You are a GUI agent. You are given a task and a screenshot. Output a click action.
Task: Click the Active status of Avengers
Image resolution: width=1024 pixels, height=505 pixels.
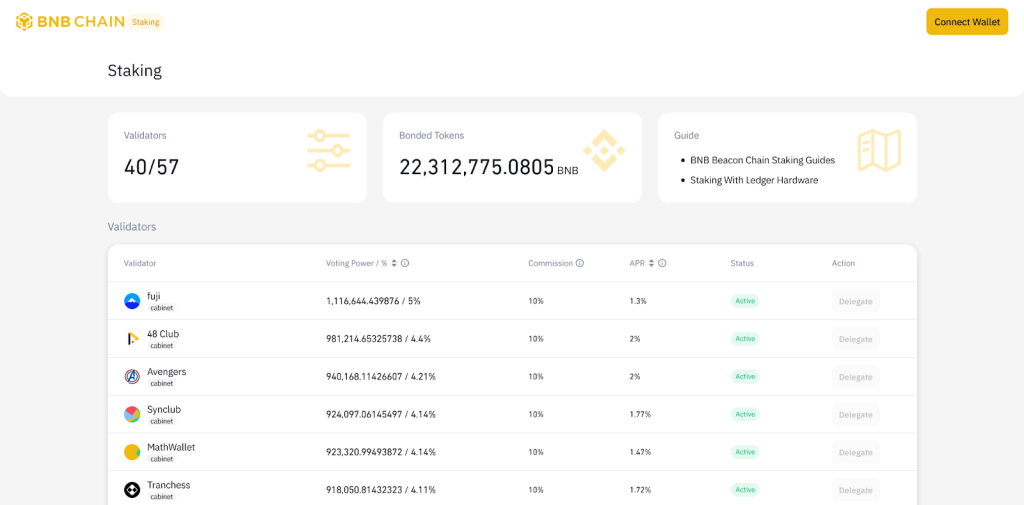tap(745, 377)
